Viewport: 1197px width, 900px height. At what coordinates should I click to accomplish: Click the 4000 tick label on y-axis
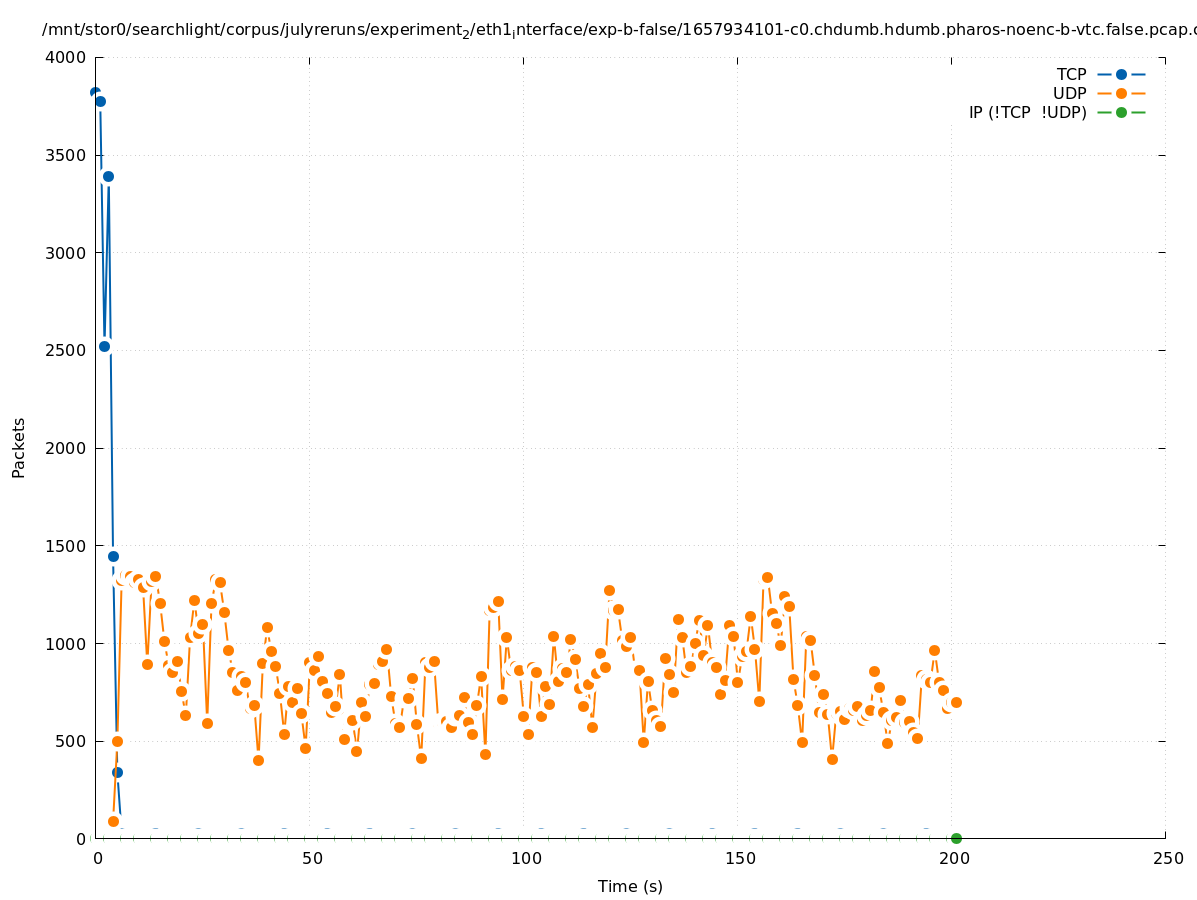(67, 58)
